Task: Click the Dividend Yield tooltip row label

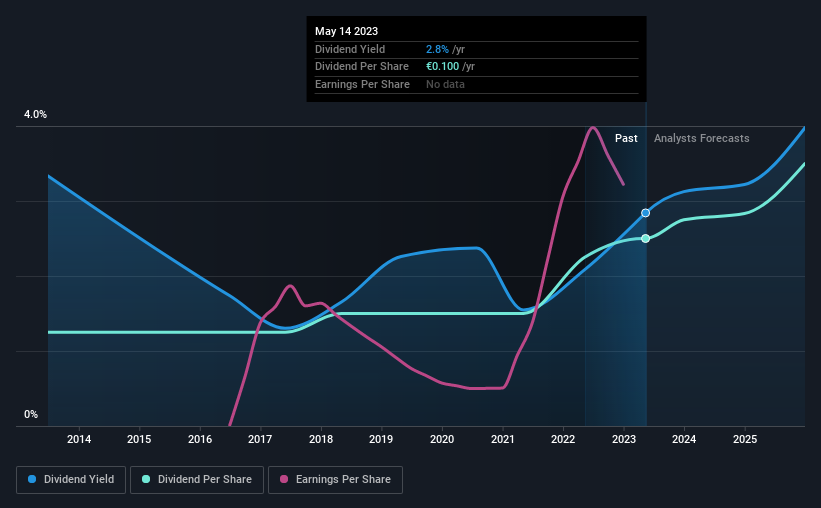Action: 350,49
